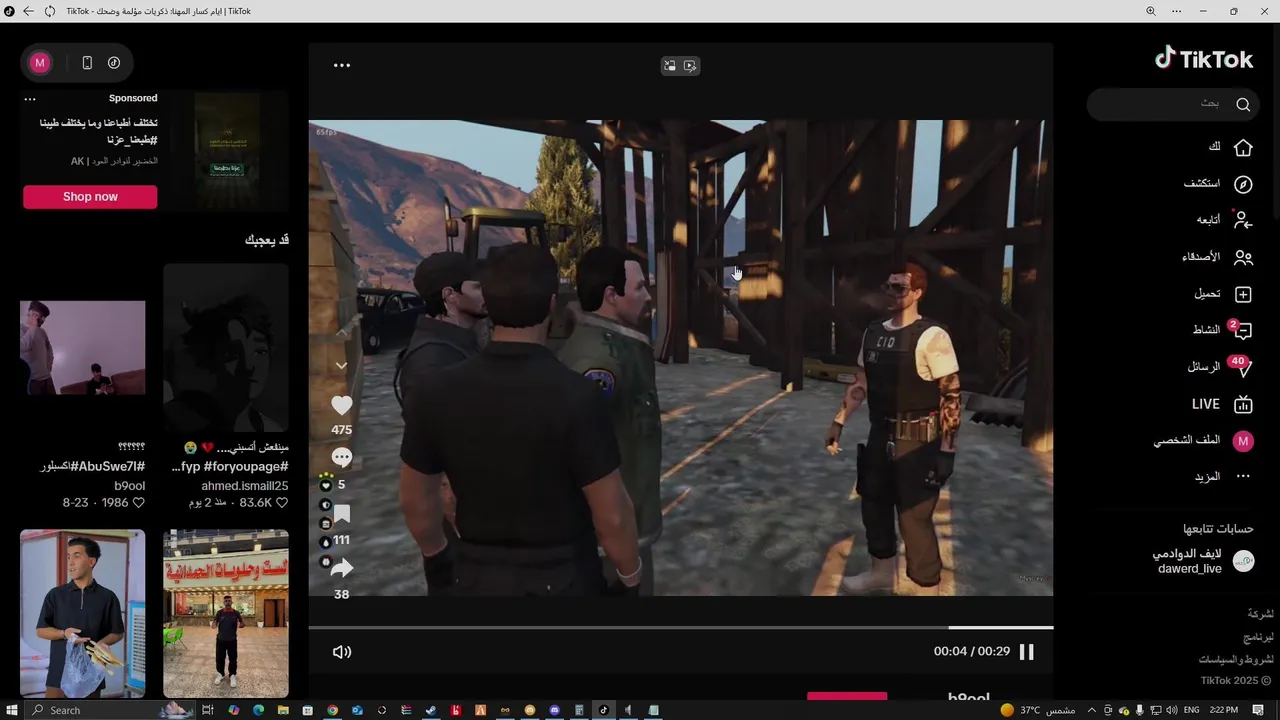Click the sponsored ad image

(x=228, y=150)
